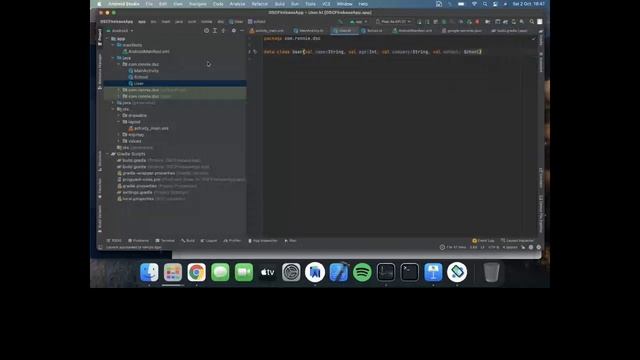Collapse the manifests folder
This screenshot has width=640, height=360.
pyautogui.click(x=113, y=45)
